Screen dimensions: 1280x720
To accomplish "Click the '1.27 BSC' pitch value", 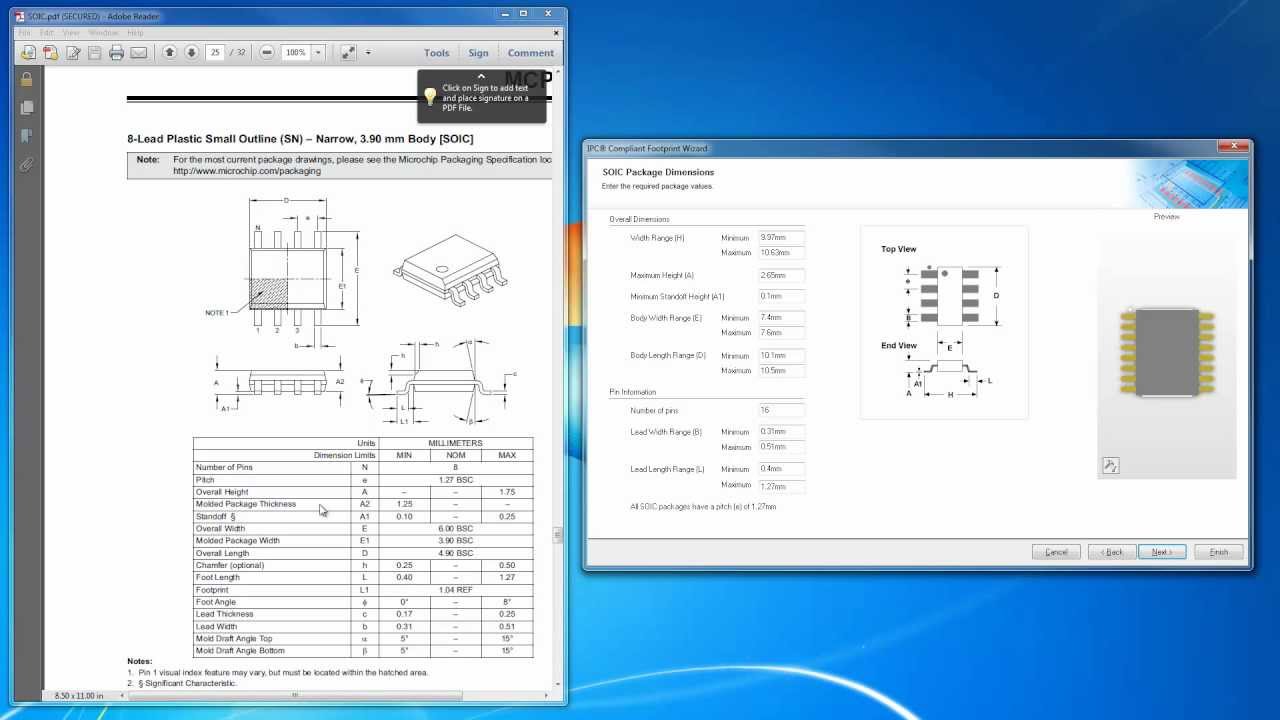I will pyautogui.click(x=455, y=480).
